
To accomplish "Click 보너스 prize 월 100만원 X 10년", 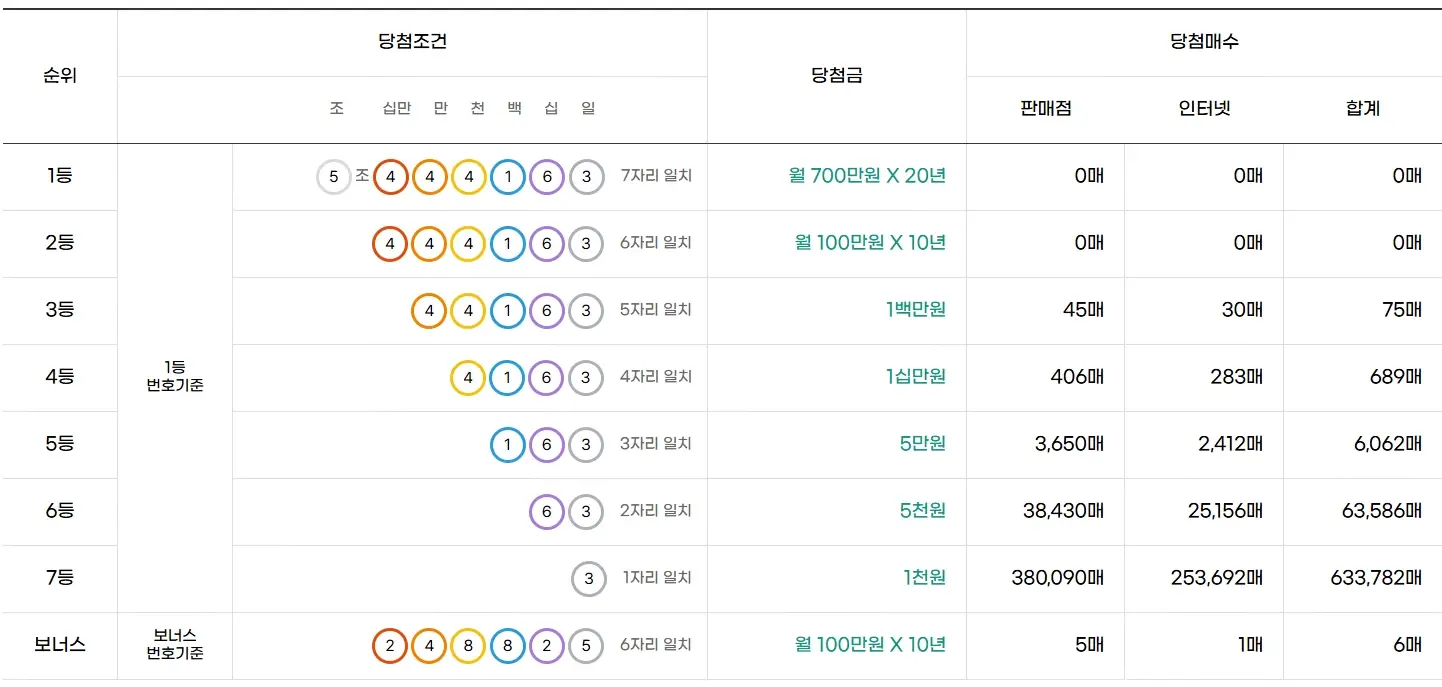I will 870,645.
